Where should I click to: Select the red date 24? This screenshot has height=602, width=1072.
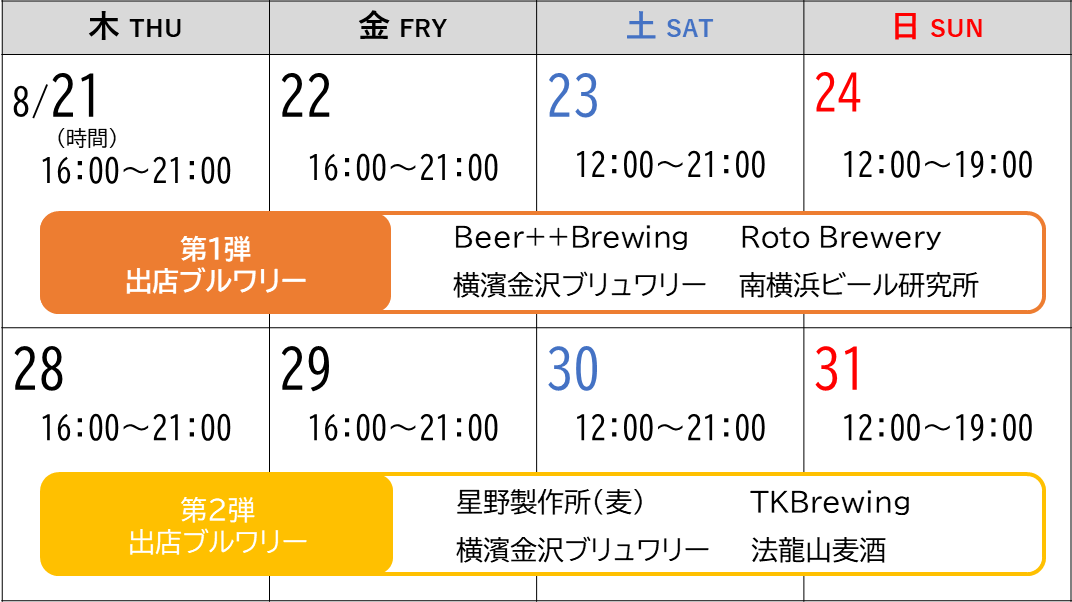coord(838,94)
